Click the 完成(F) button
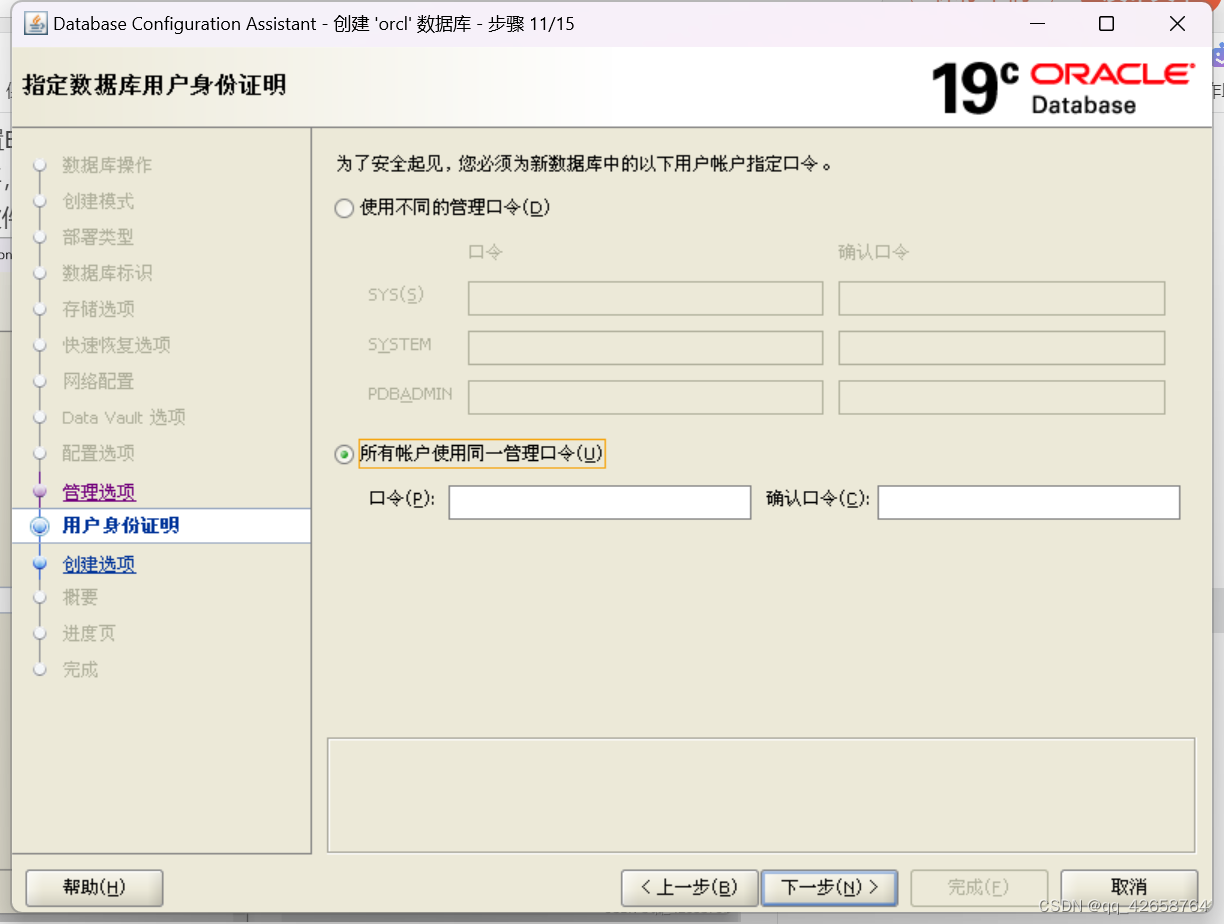1224x924 pixels. pos(979,887)
